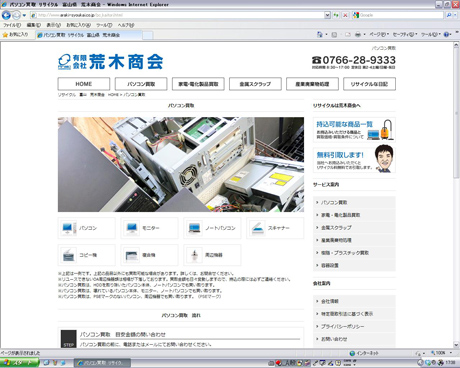The image size is (460, 368).
Task: Open the ファイル (File) menu
Action: (x=12, y=25)
